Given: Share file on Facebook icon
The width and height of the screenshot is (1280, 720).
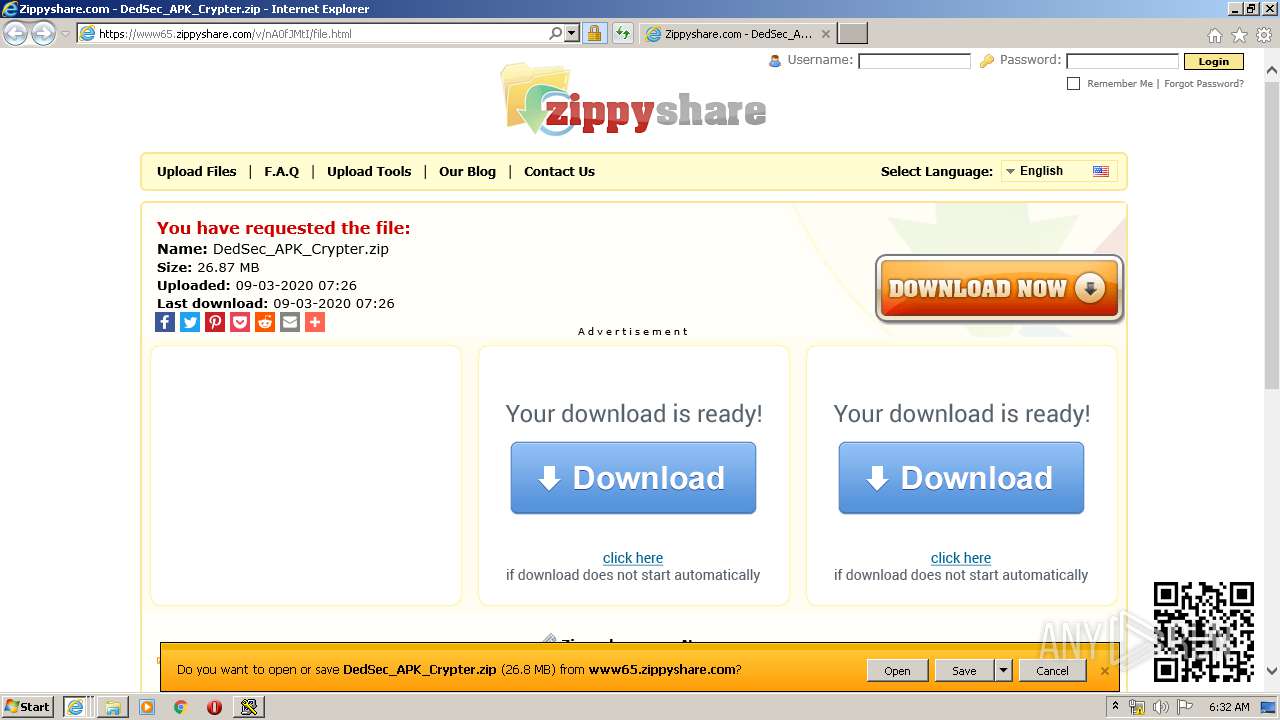Looking at the screenshot, I should coord(165,322).
